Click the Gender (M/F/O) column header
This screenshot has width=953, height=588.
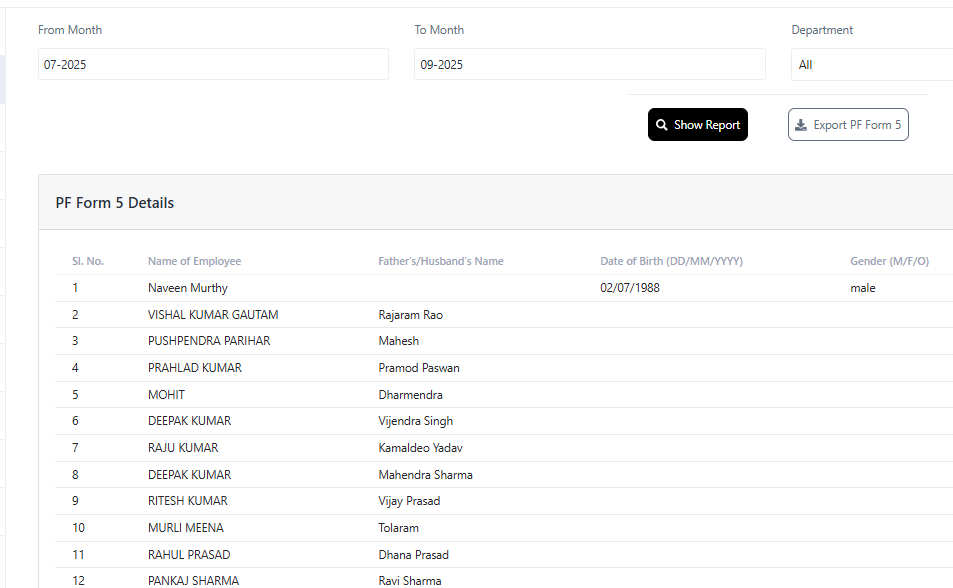click(889, 261)
